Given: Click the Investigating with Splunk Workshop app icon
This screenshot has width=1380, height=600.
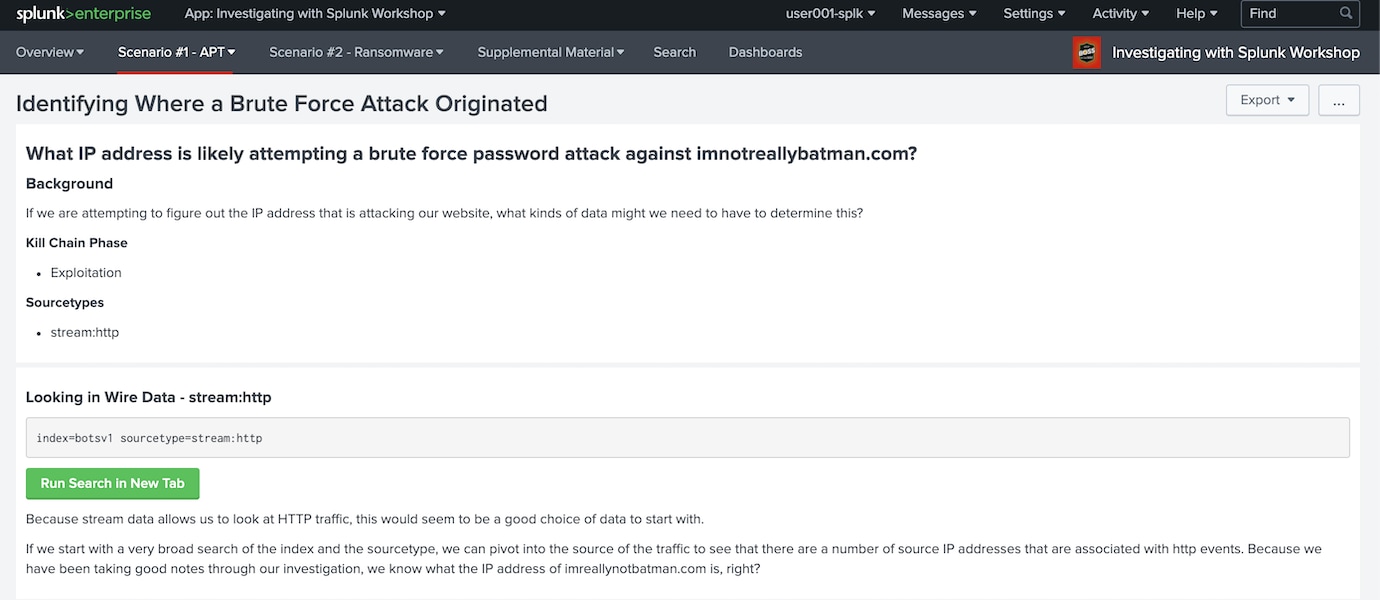Looking at the screenshot, I should [x=1086, y=53].
